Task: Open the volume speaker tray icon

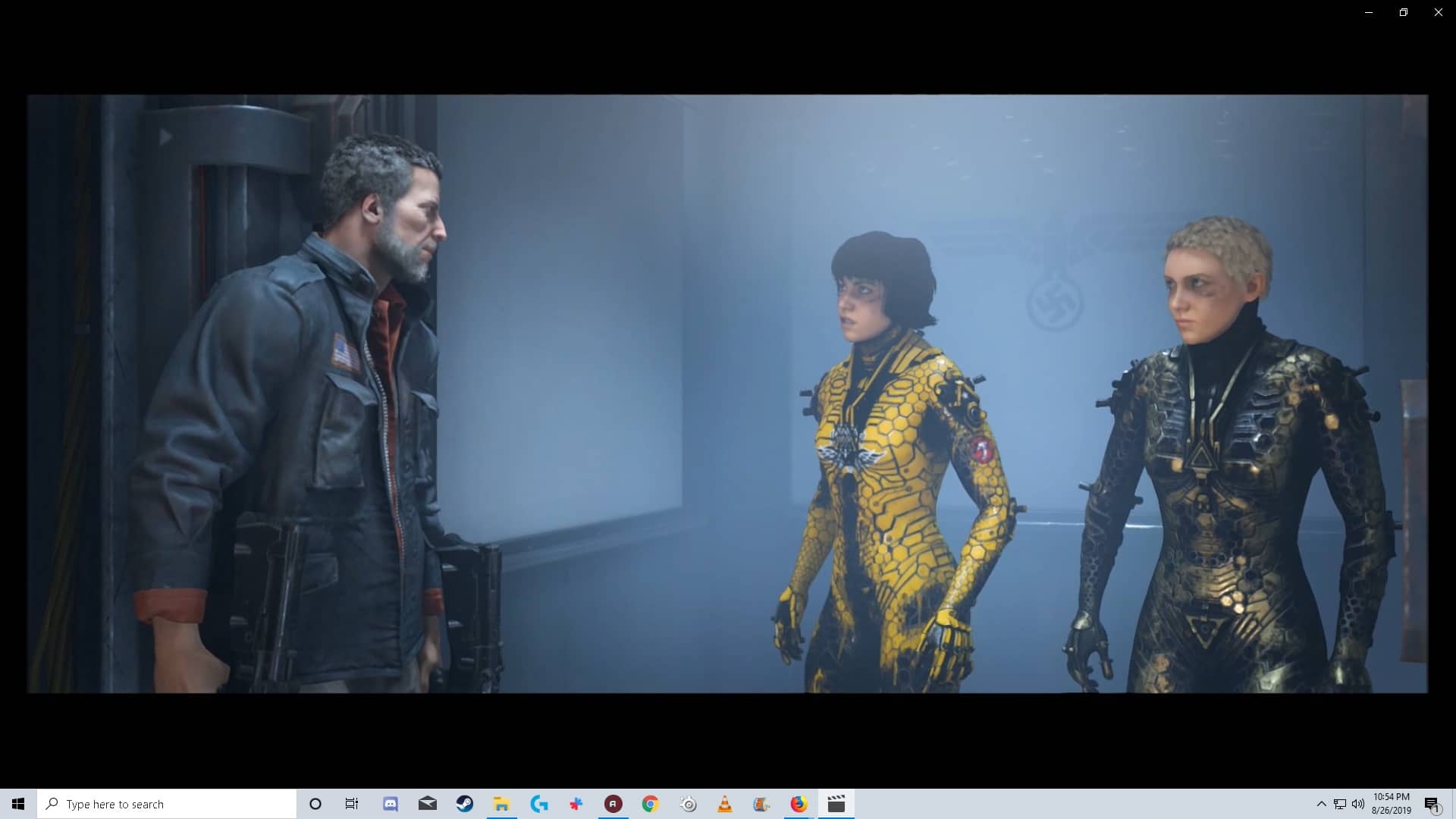Action: pyautogui.click(x=1358, y=804)
